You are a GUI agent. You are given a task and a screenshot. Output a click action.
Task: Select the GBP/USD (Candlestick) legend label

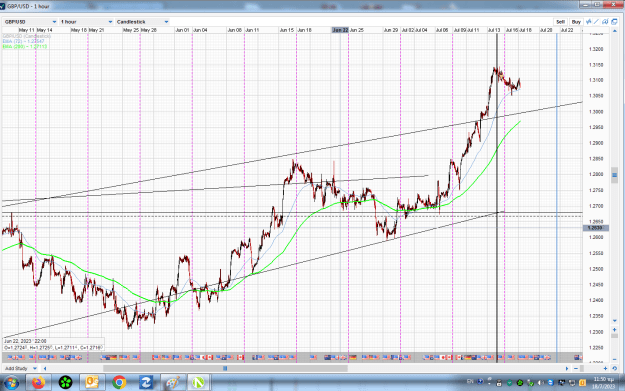coord(27,36)
